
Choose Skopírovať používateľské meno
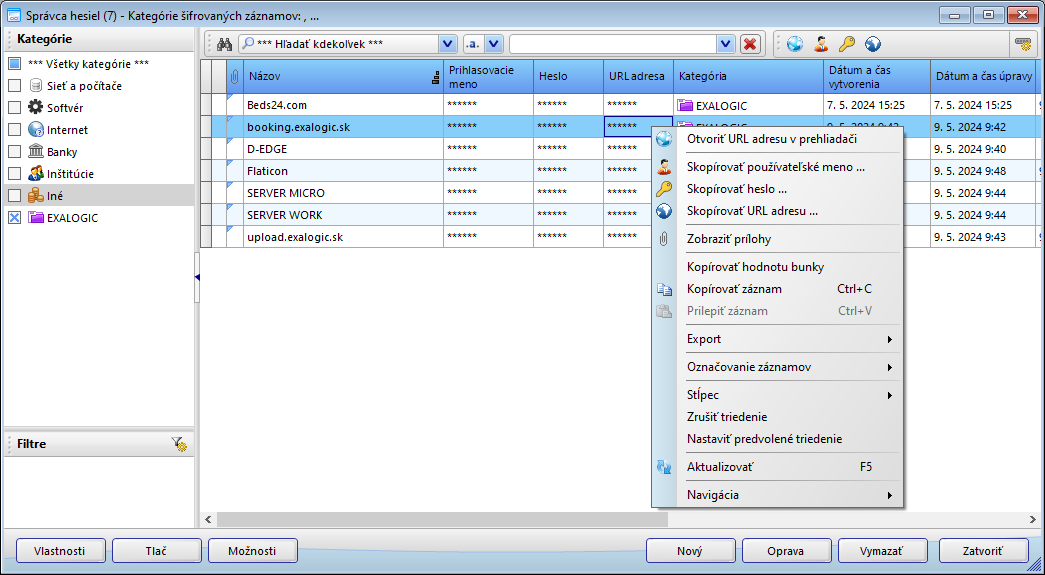click(789, 167)
